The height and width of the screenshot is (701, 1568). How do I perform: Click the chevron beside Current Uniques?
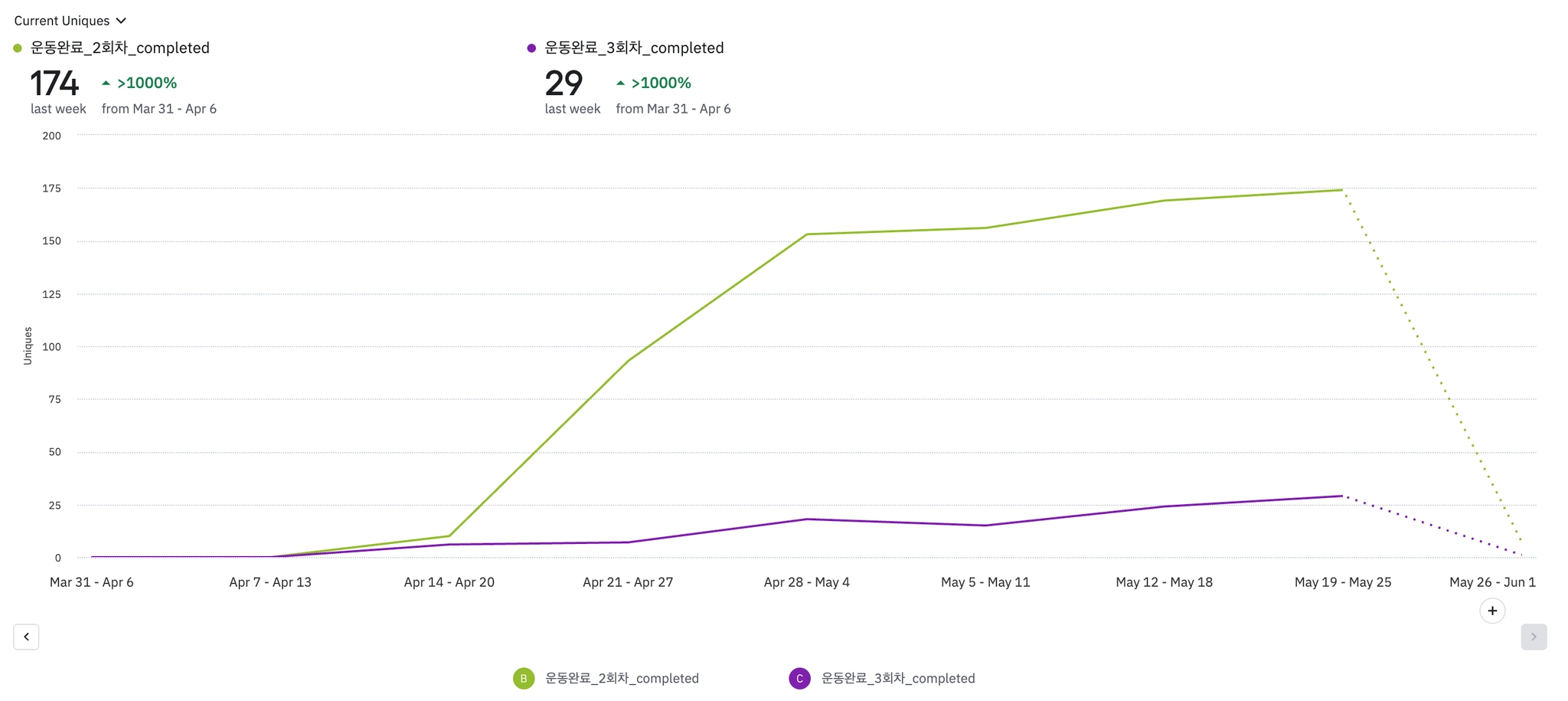point(121,21)
